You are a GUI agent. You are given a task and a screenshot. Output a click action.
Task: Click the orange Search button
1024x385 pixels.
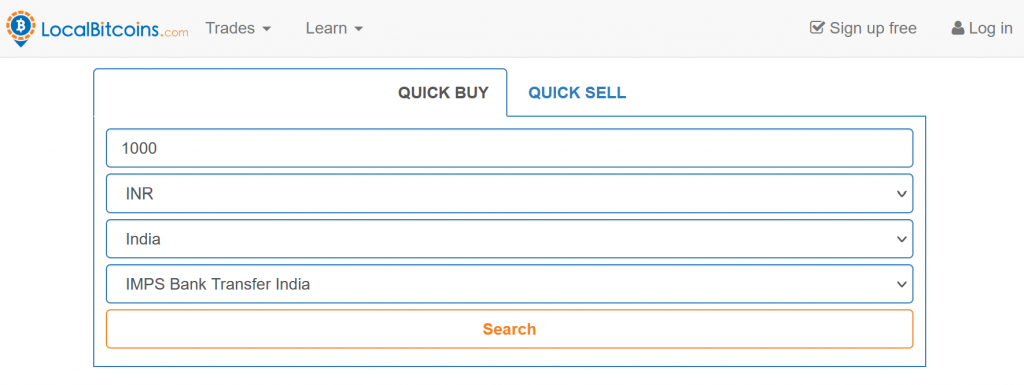pyautogui.click(x=509, y=329)
